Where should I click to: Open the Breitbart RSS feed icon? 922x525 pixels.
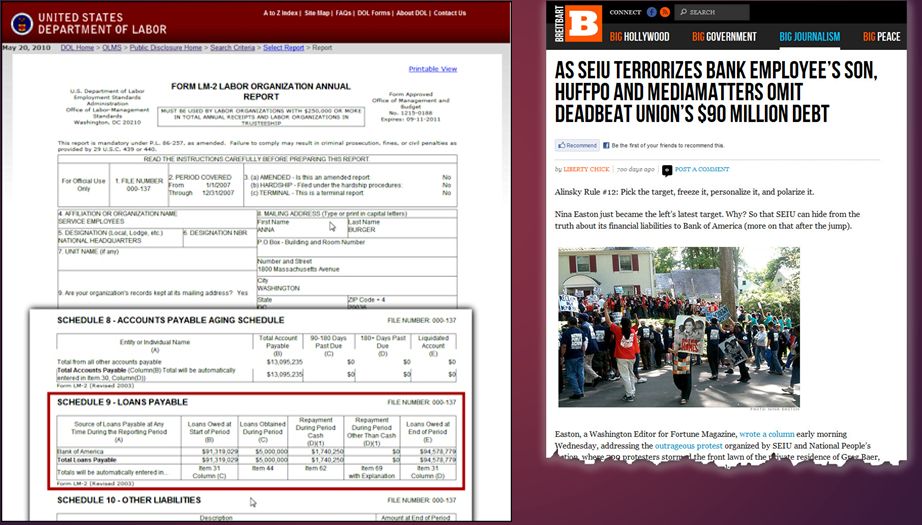(x=665, y=12)
